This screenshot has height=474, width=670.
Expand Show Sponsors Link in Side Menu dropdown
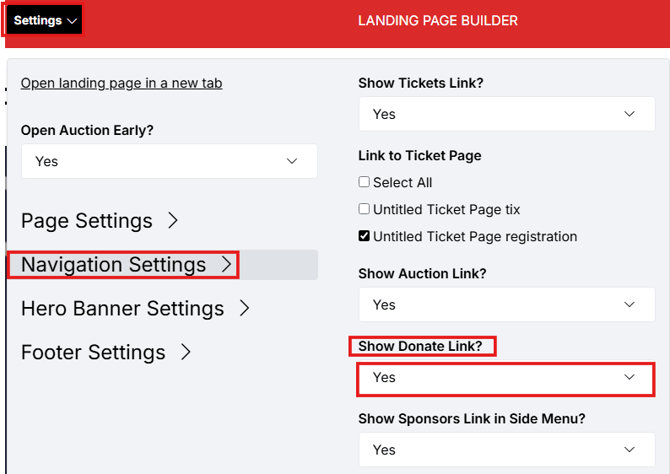pos(506,450)
